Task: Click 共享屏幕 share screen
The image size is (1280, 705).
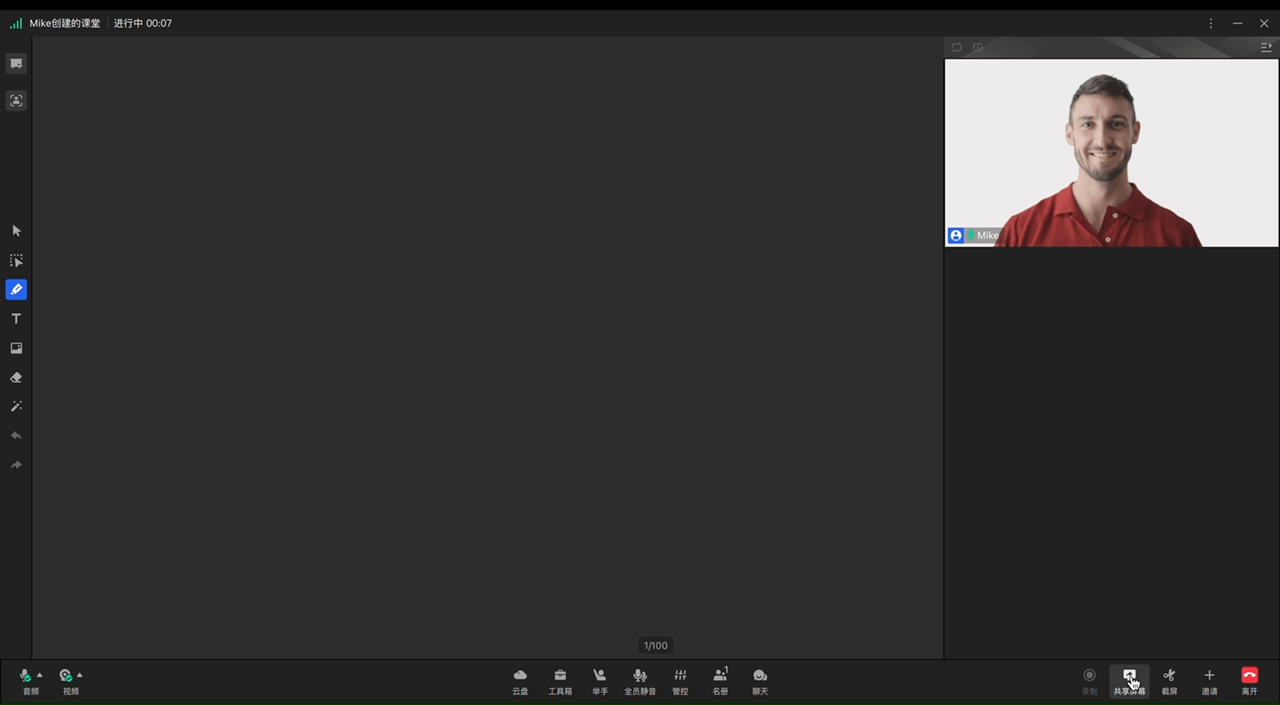Action: pyautogui.click(x=1130, y=682)
